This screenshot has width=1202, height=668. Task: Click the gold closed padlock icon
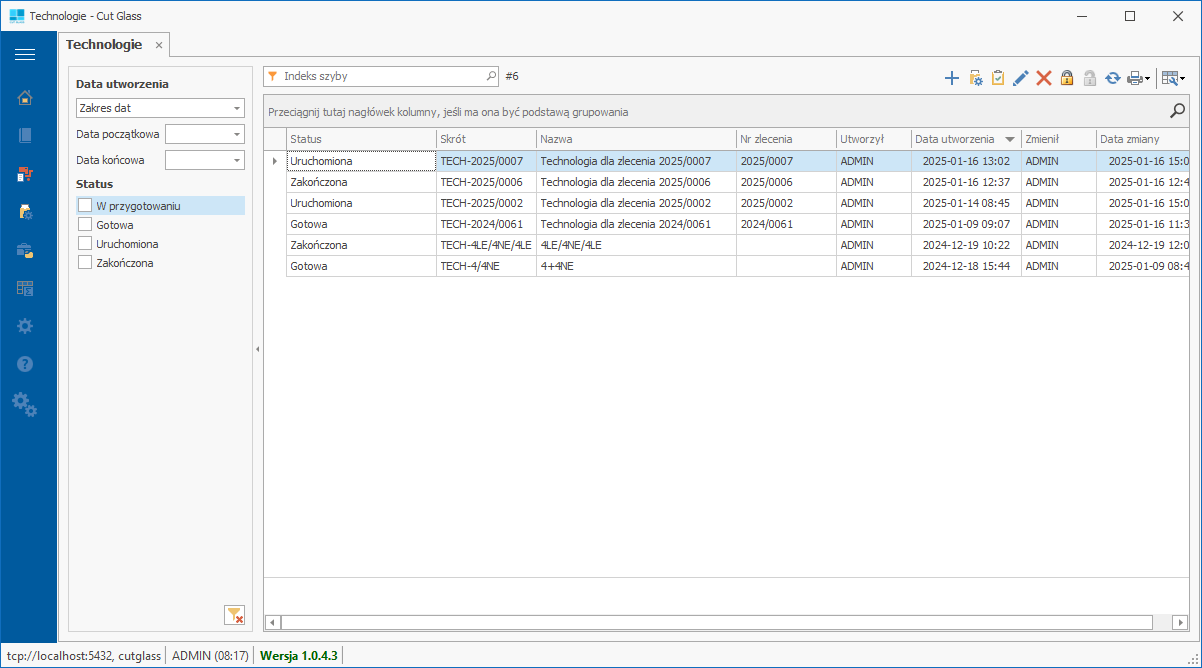click(x=1067, y=78)
